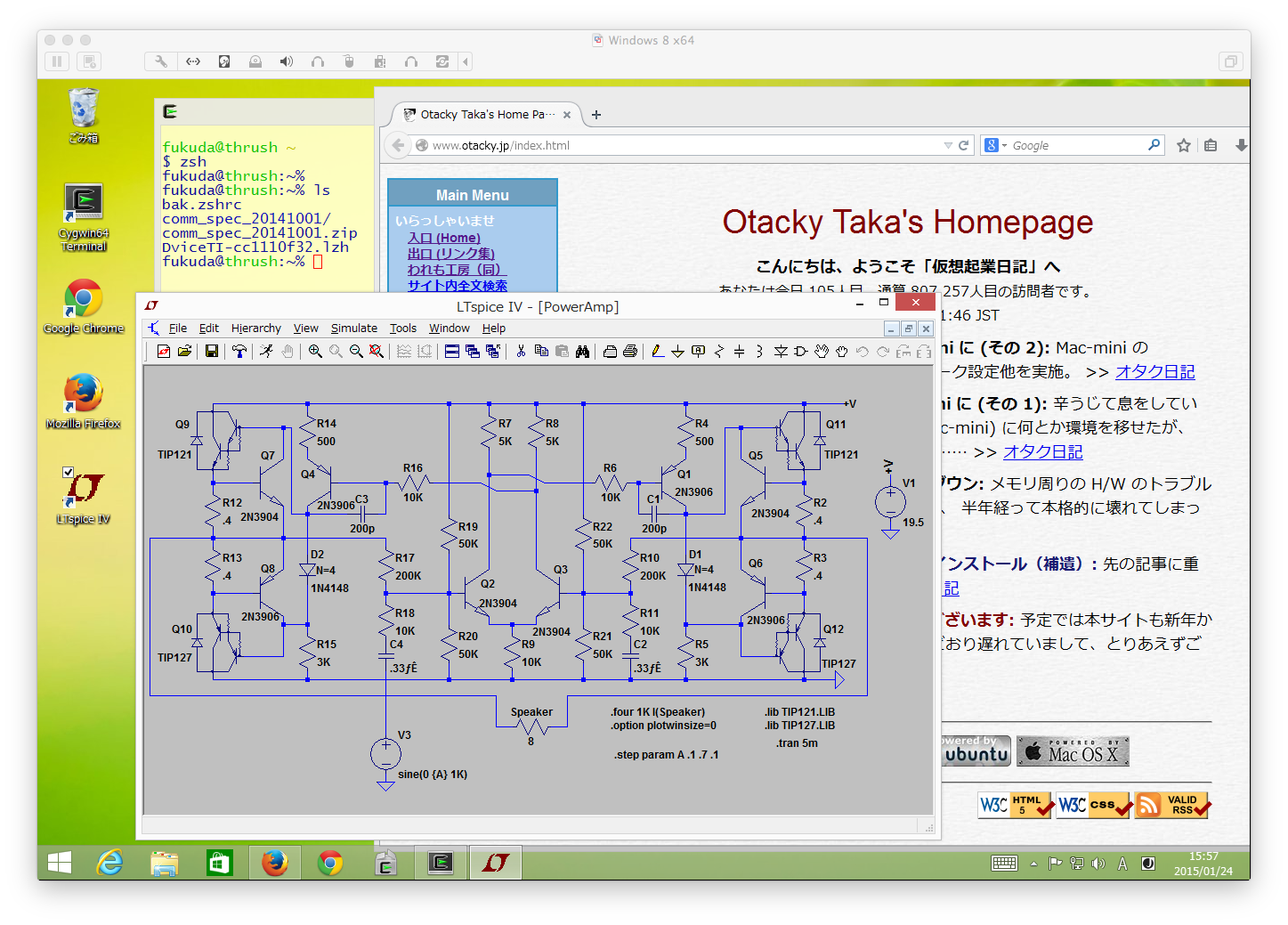The width and height of the screenshot is (1288, 925).
Task: Open Component selector gate icon
Action: click(x=800, y=352)
